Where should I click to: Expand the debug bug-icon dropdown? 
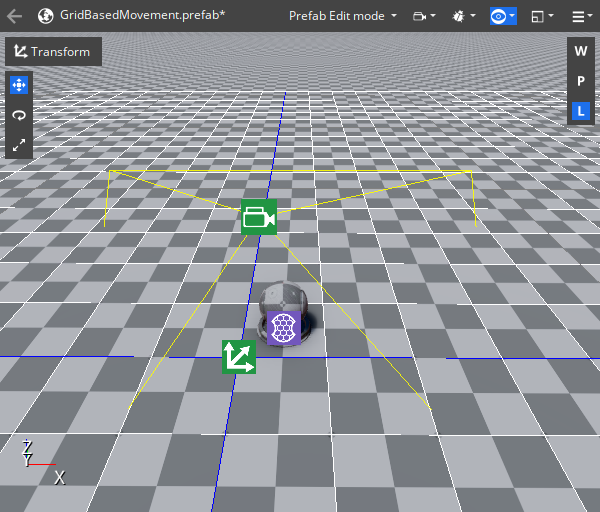coord(463,16)
